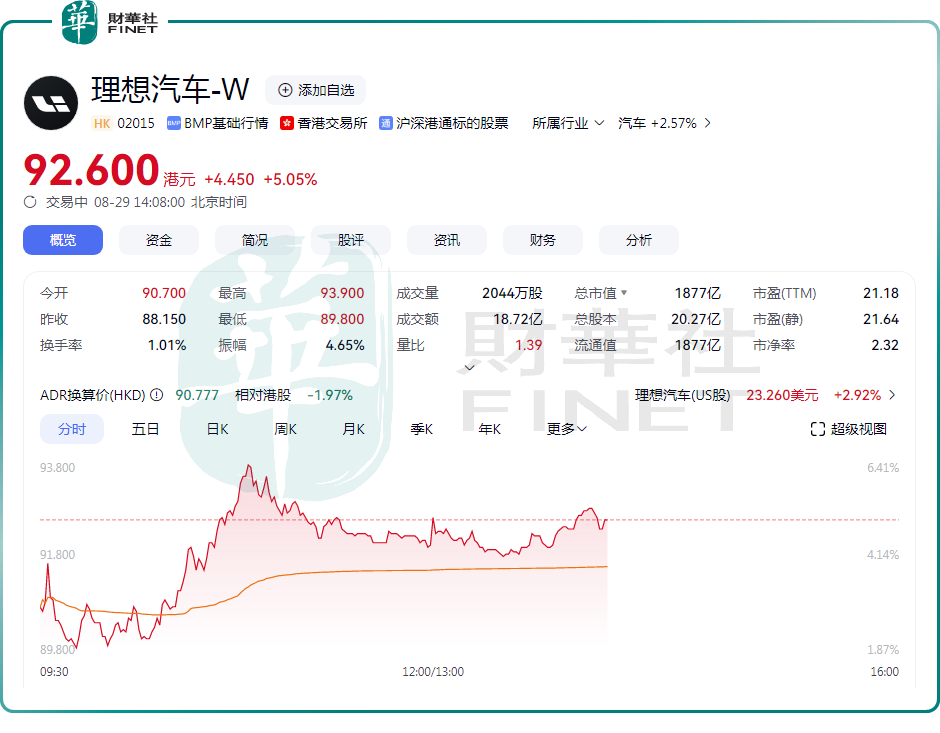The height and width of the screenshot is (733, 940).
Task: Click the 成交量 value 2044万股
Action: 512,293
